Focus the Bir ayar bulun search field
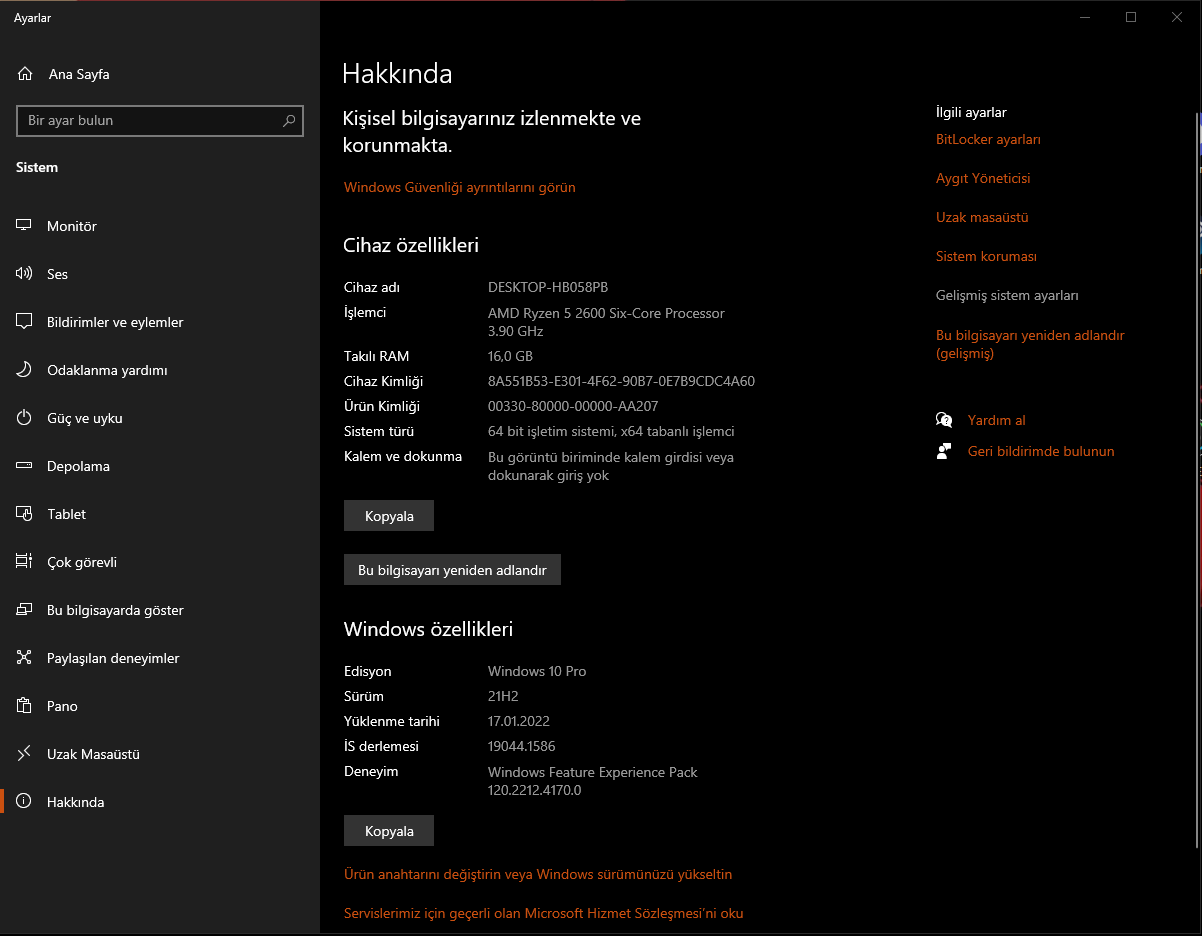This screenshot has width=1202, height=936. click(x=150, y=121)
